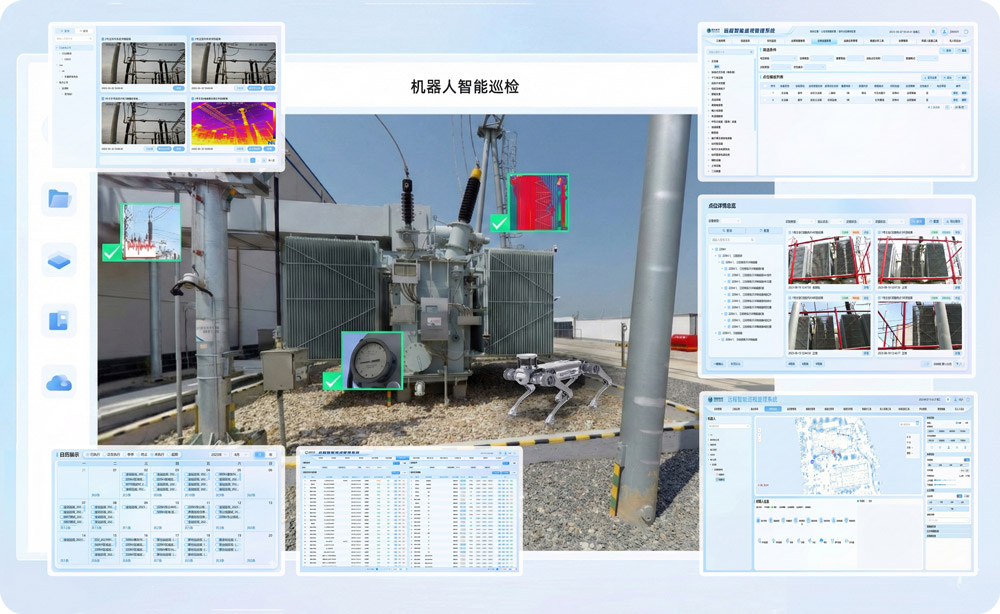Select the first tab in top-left image panel
1000x614 pixels.
coord(64,32)
